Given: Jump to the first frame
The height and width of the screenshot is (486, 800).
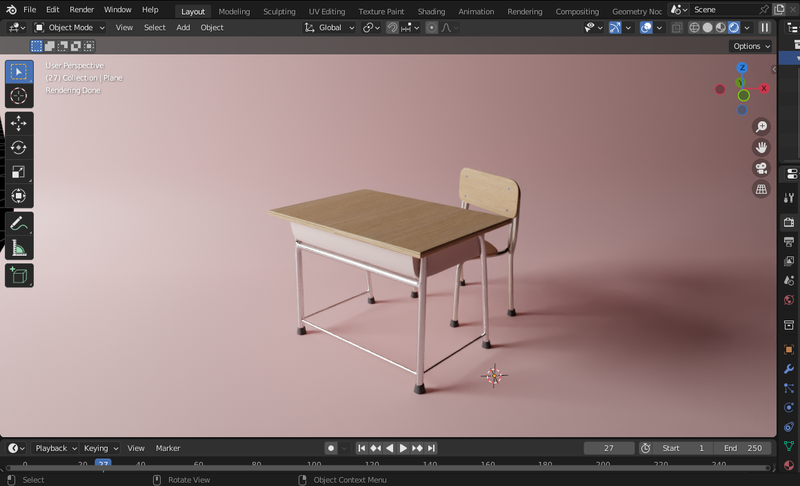Looking at the screenshot, I should point(361,448).
